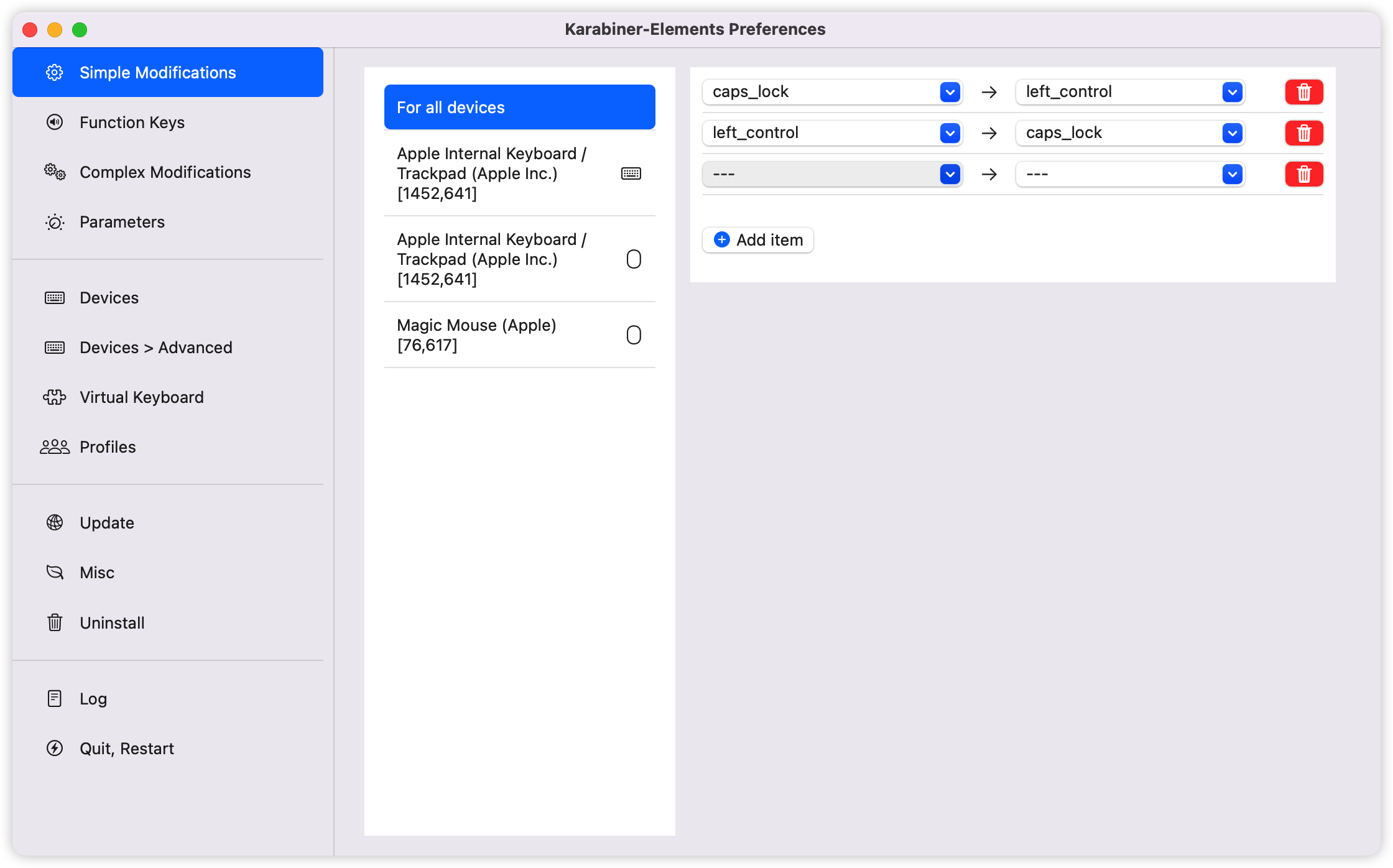The height and width of the screenshot is (868, 1393).
Task: Open the Profiles section
Action: point(168,447)
